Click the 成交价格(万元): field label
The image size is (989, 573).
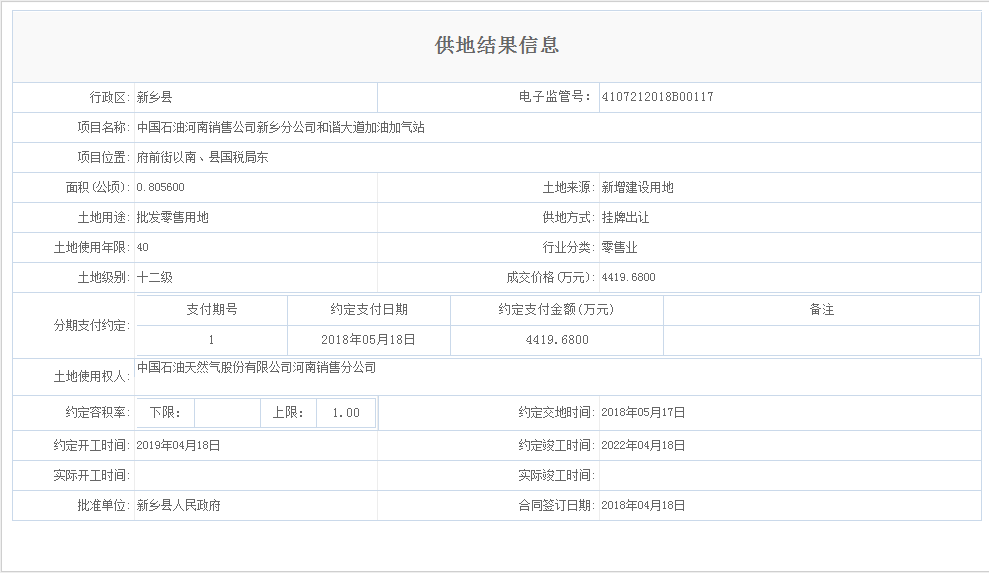coord(551,277)
